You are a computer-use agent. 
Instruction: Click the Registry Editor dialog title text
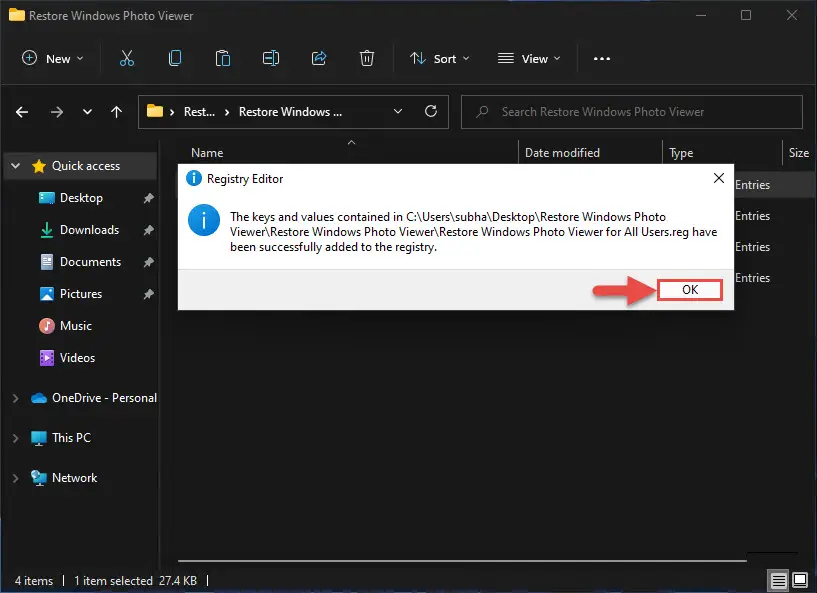click(x=245, y=179)
